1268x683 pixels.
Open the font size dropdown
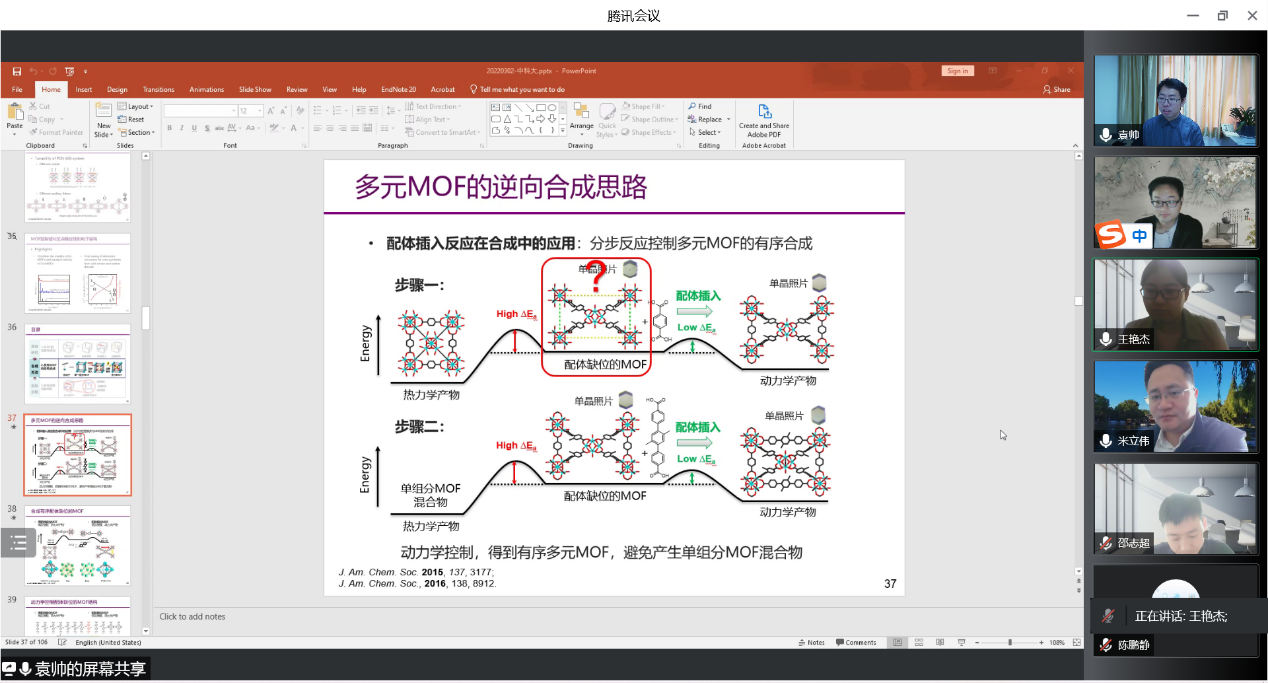click(x=258, y=111)
